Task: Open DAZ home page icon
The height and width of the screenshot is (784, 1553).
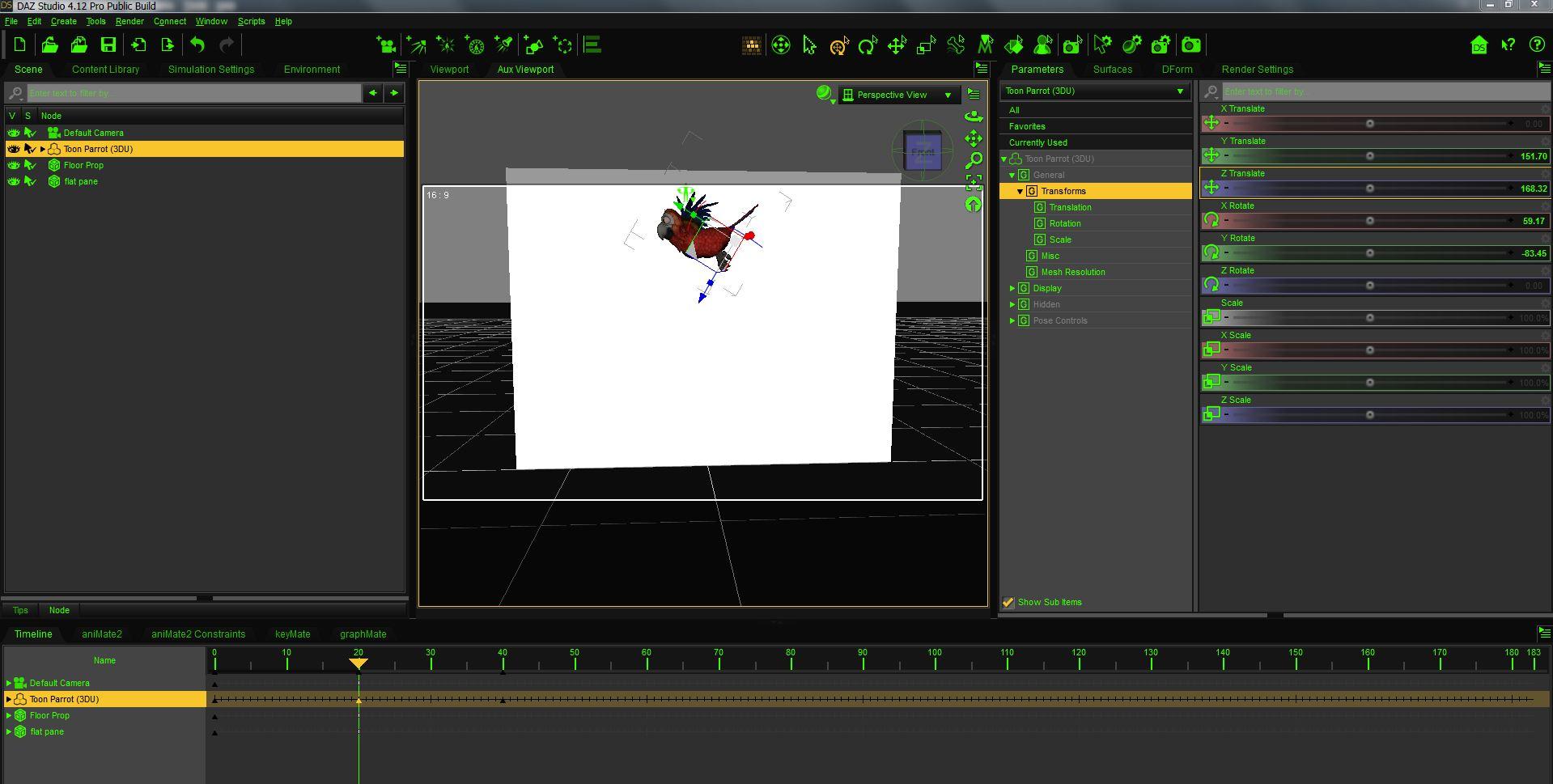Action: tap(1479, 45)
